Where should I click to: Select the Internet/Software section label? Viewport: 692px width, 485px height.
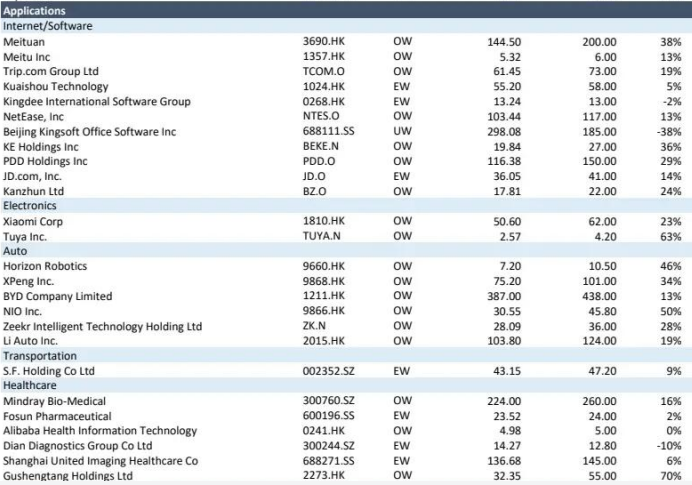pos(48,26)
